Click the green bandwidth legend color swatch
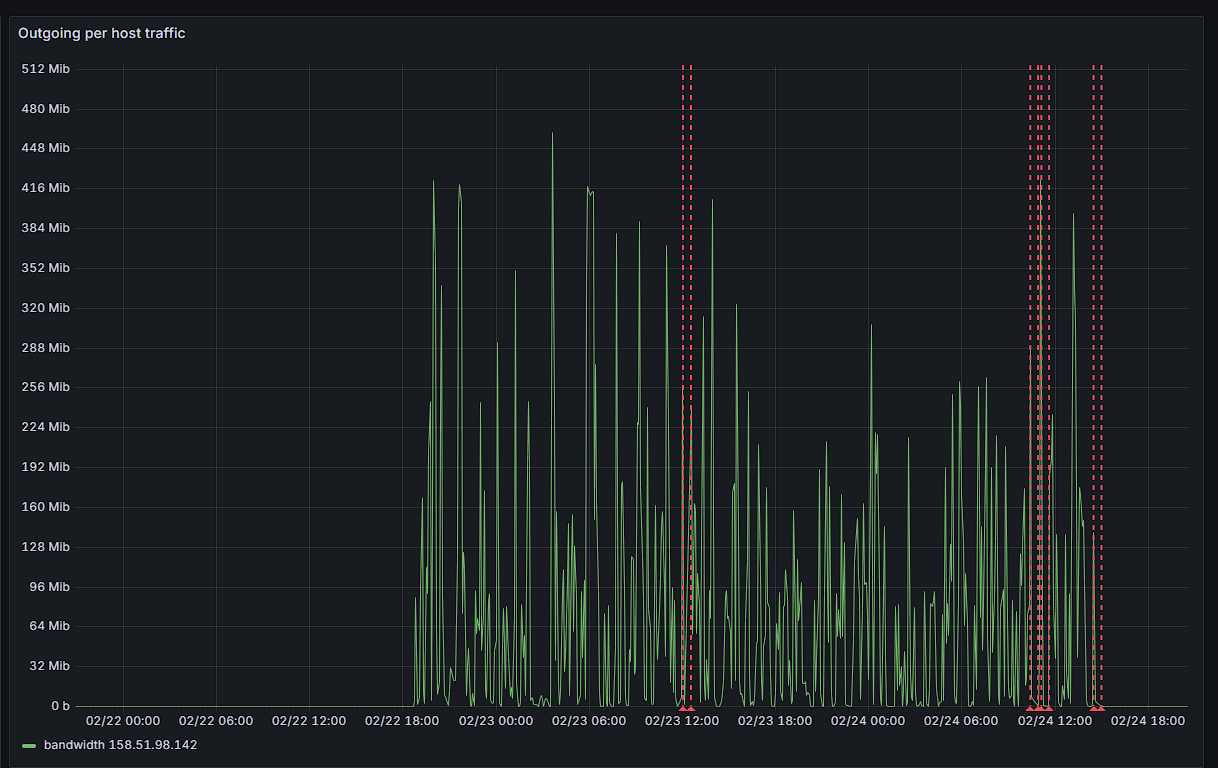The width and height of the screenshot is (1218, 768). pyautogui.click(x=29, y=746)
